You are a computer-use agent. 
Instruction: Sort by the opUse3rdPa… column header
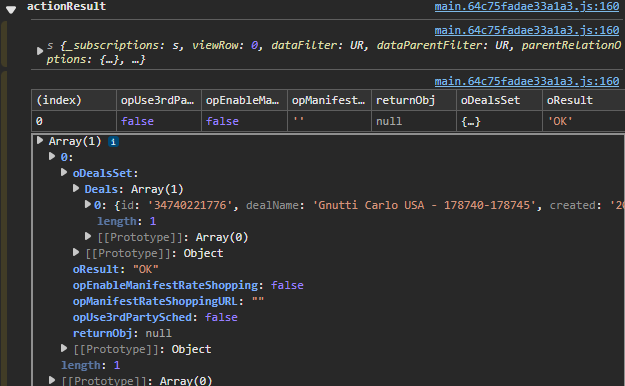point(159,100)
